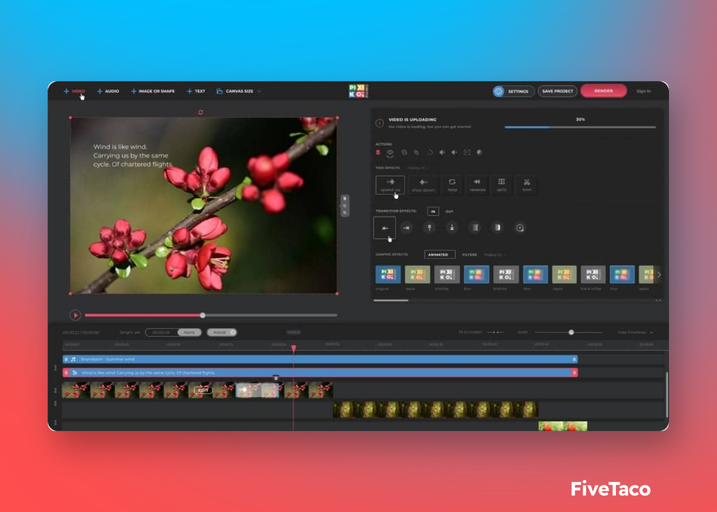This screenshot has width=717, height=512.
Task: Open the Sign in link
Action: pos(643,91)
